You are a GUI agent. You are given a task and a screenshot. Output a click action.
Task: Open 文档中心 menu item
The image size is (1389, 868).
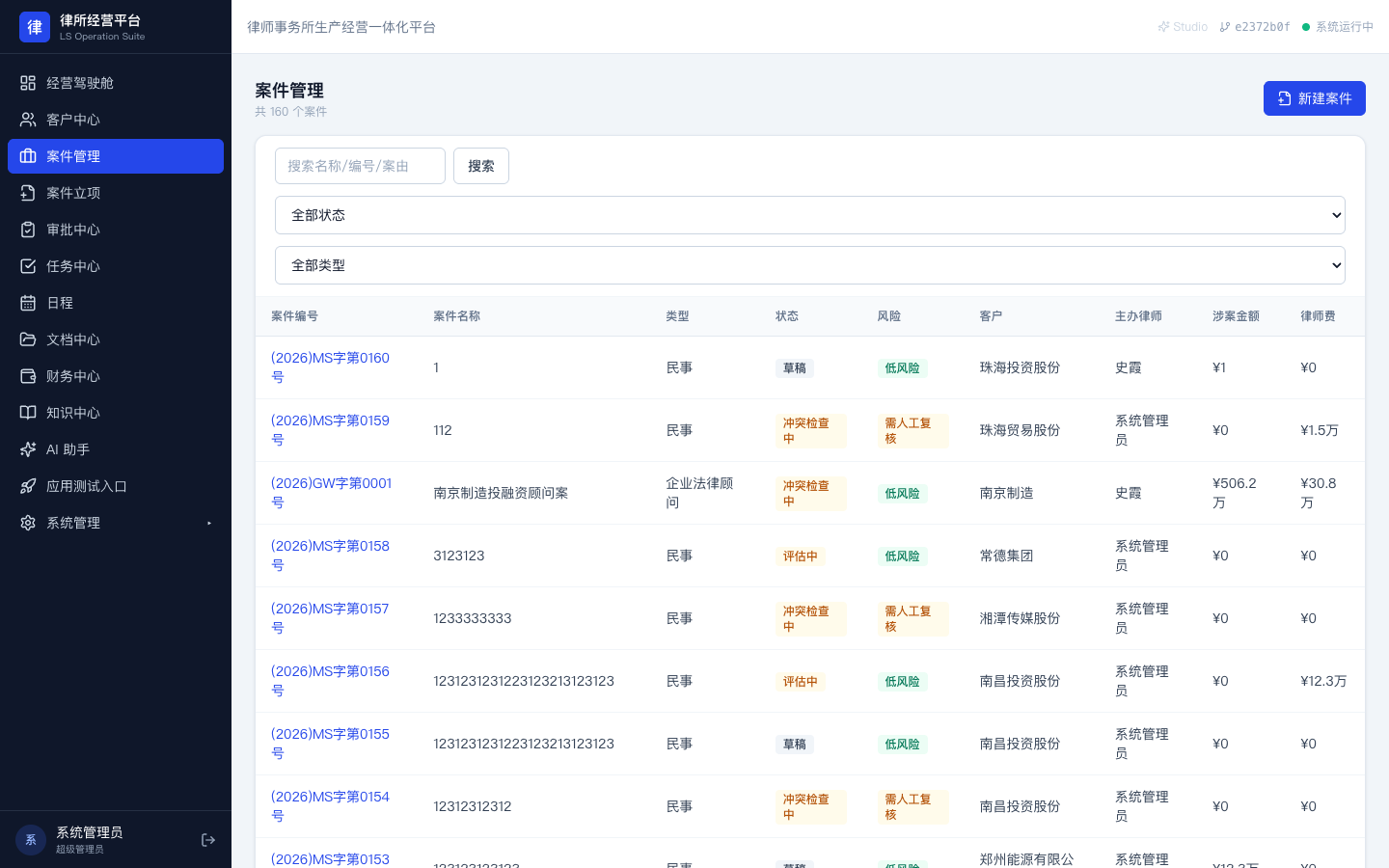(x=116, y=339)
